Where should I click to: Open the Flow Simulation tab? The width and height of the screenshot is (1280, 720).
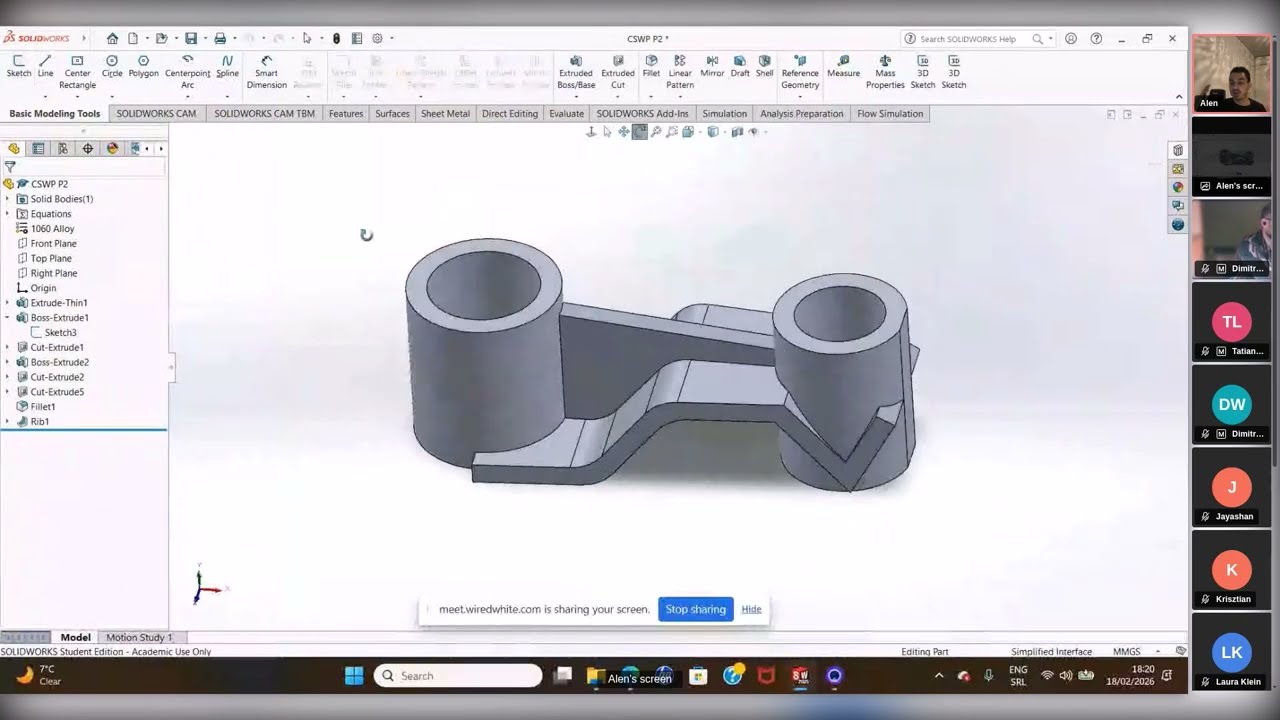point(890,114)
